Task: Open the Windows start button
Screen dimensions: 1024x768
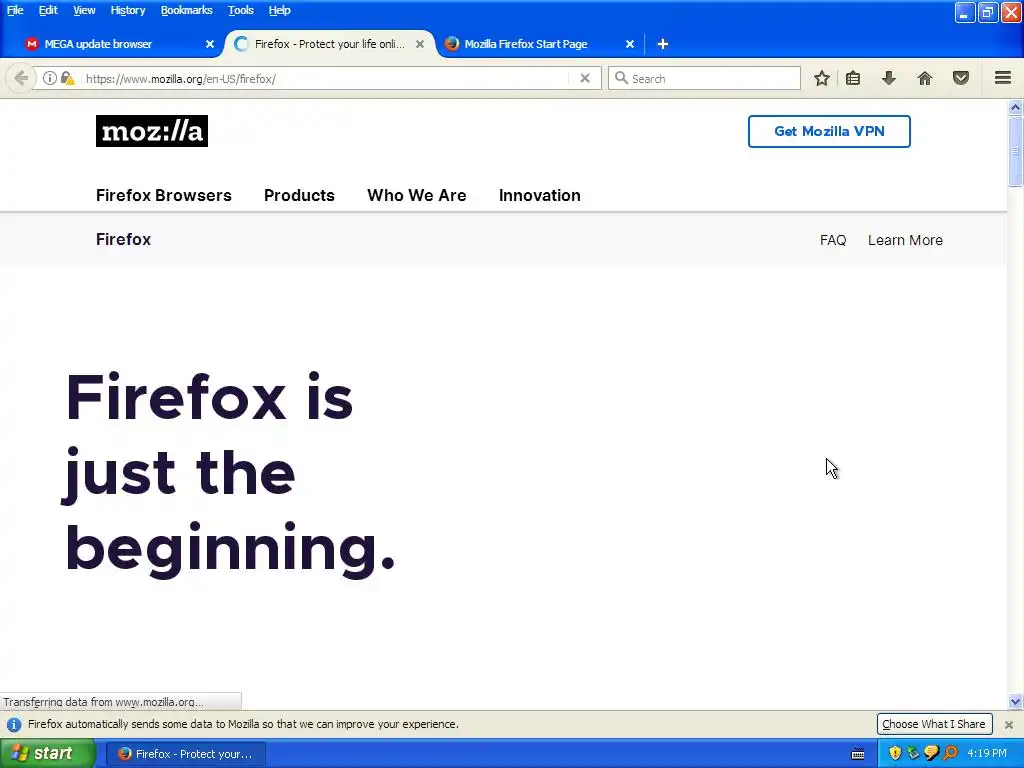Action: [x=47, y=754]
